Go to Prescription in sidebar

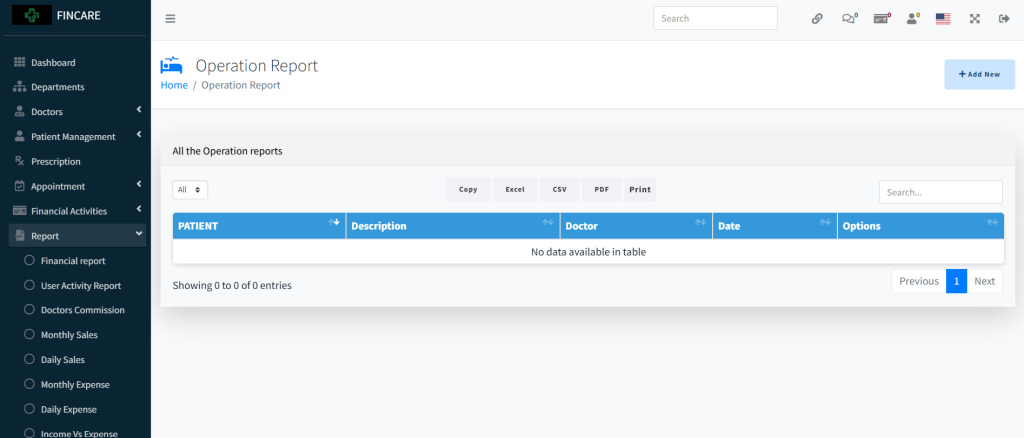point(55,162)
